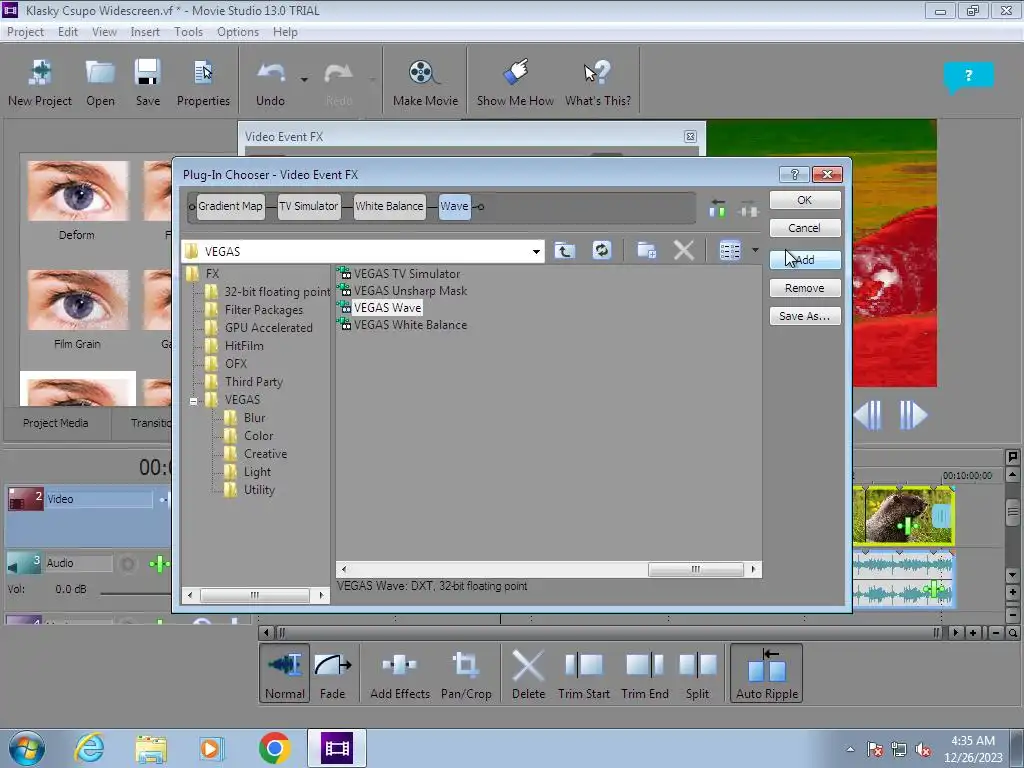This screenshot has width=1024, height=768.
Task: Click the Add button
Action: click(x=805, y=260)
